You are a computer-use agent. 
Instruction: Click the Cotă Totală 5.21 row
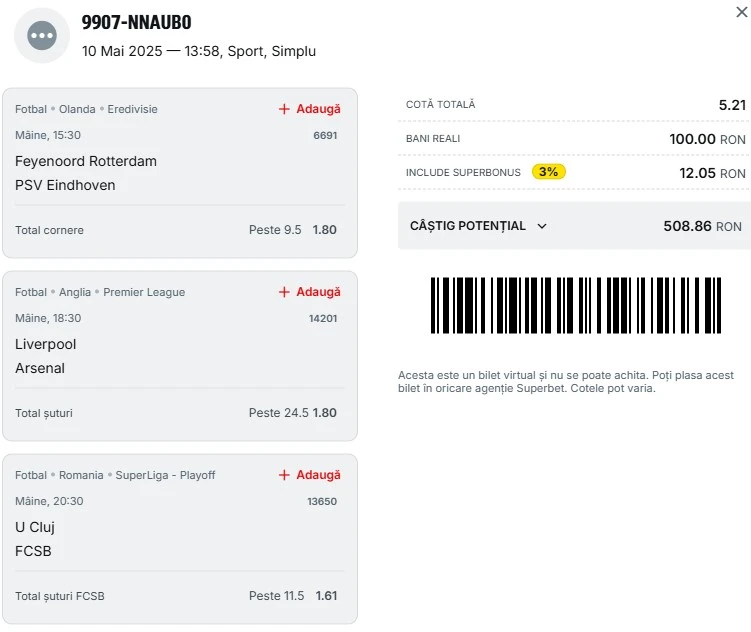pos(574,105)
